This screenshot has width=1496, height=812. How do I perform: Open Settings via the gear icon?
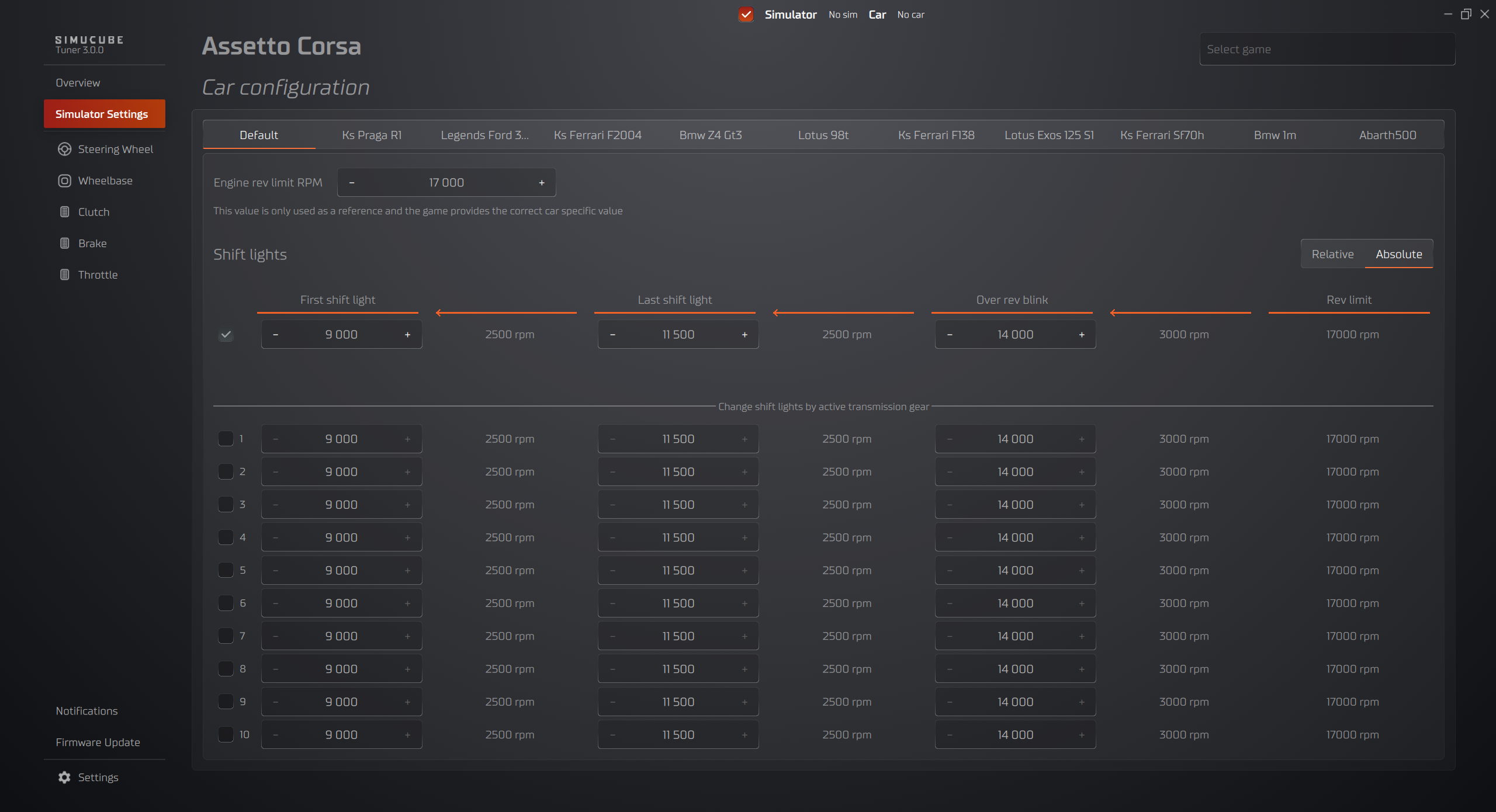coord(64,777)
